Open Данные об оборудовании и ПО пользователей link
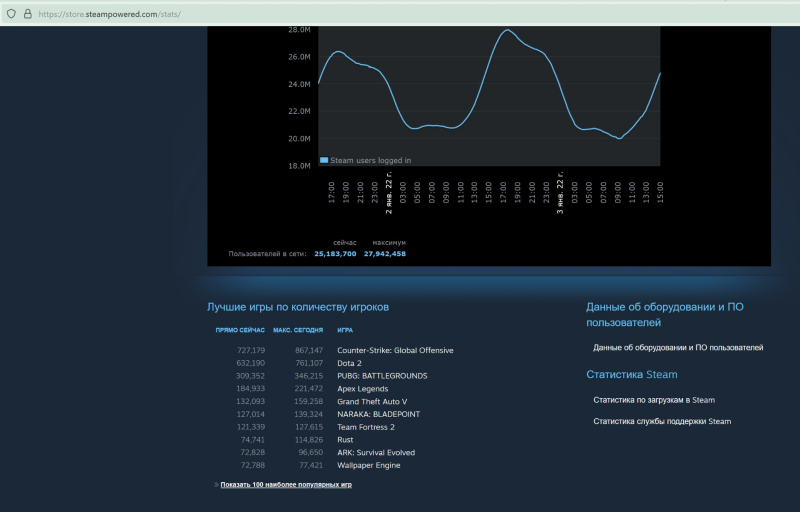Image resolution: width=800 pixels, height=512 pixels. 678,348
